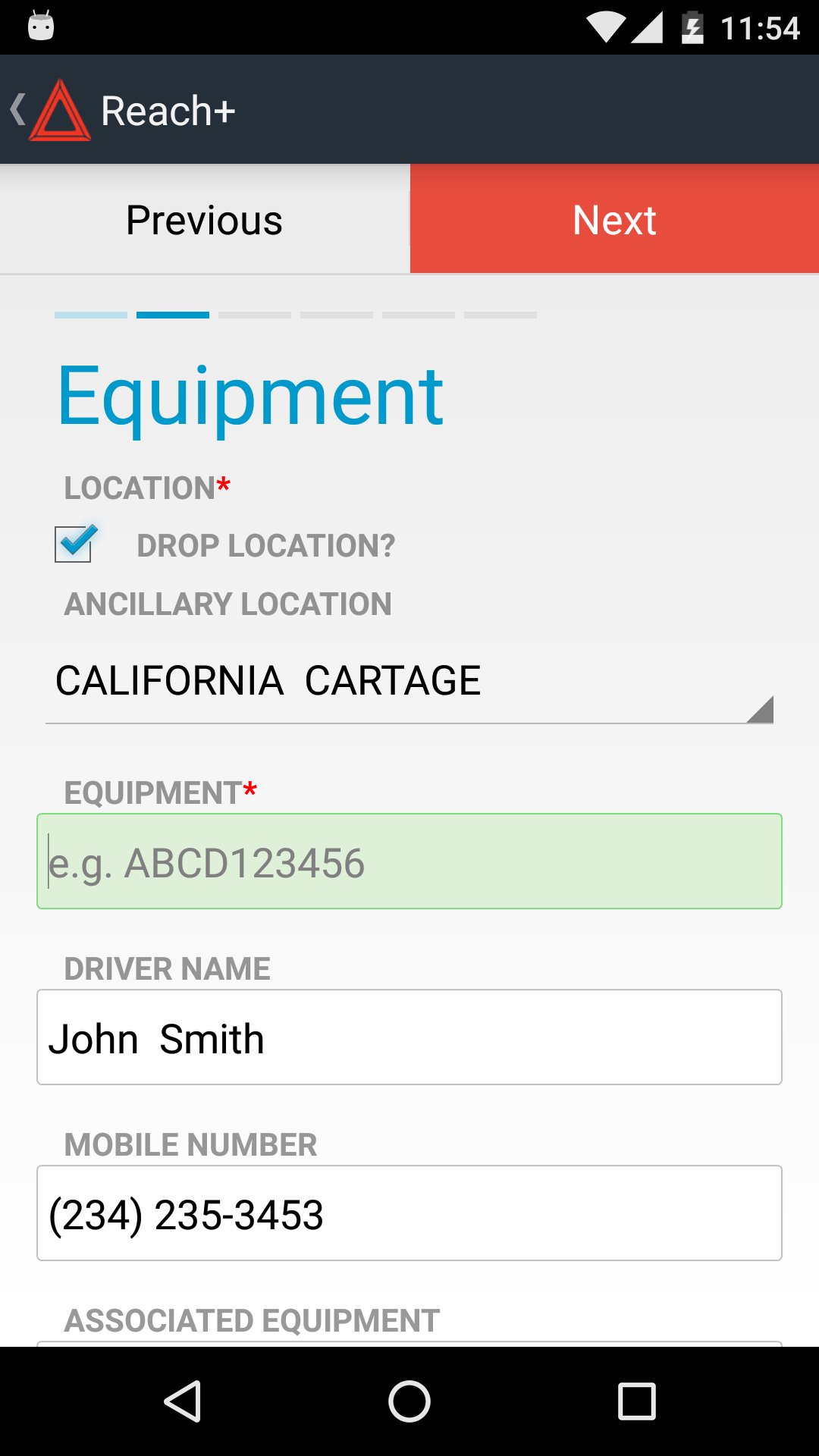
Task: Tap the Reach+ red triangle logo
Action: [60, 111]
